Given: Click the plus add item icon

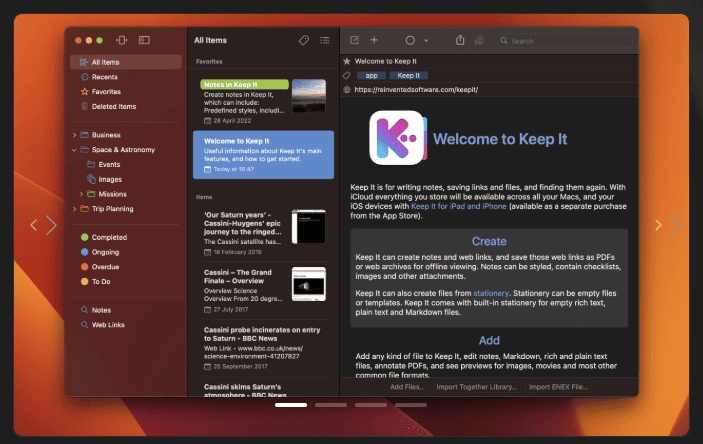Looking at the screenshot, I should coord(374,40).
